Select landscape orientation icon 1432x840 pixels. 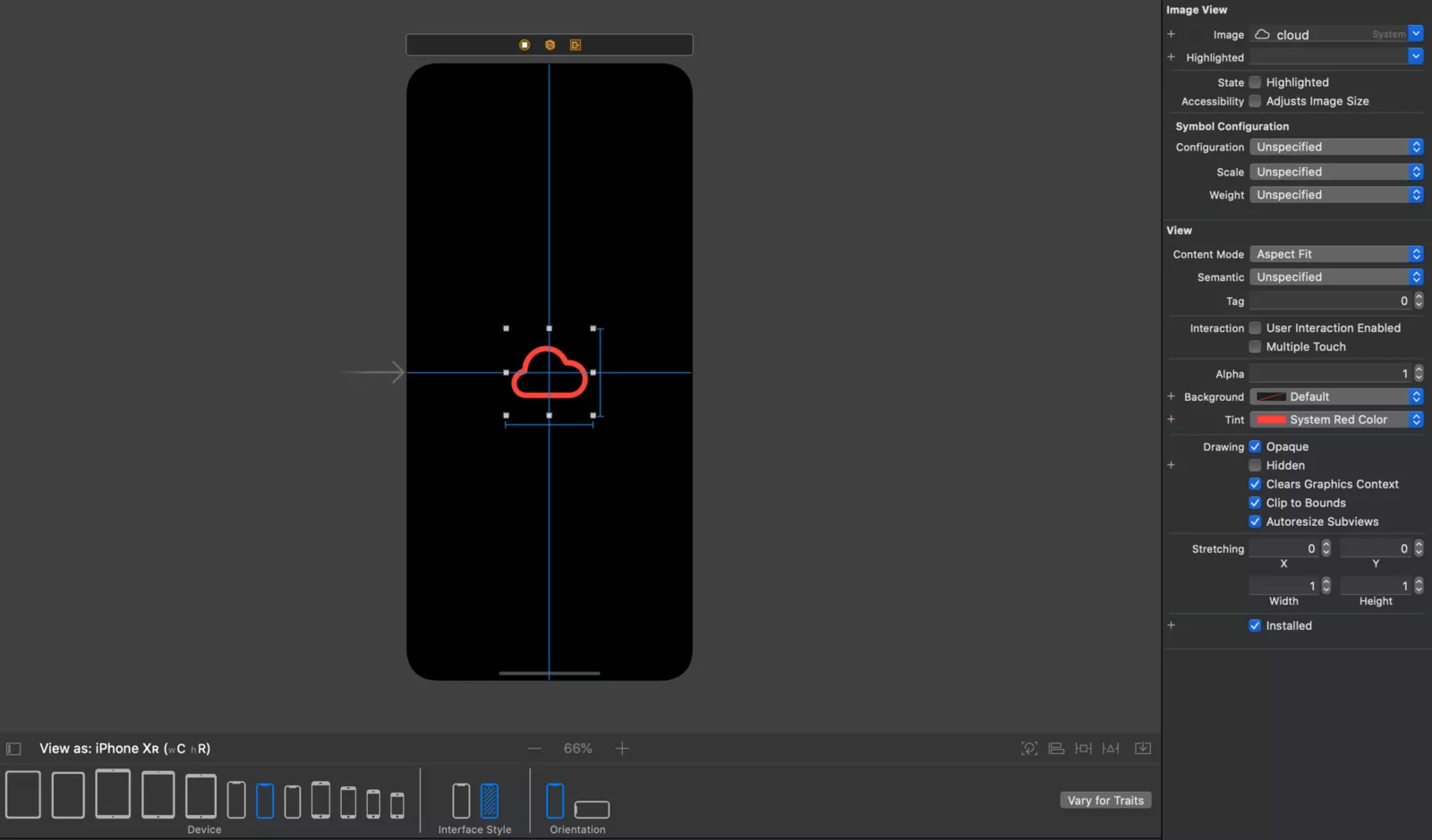tap(592, 809)
